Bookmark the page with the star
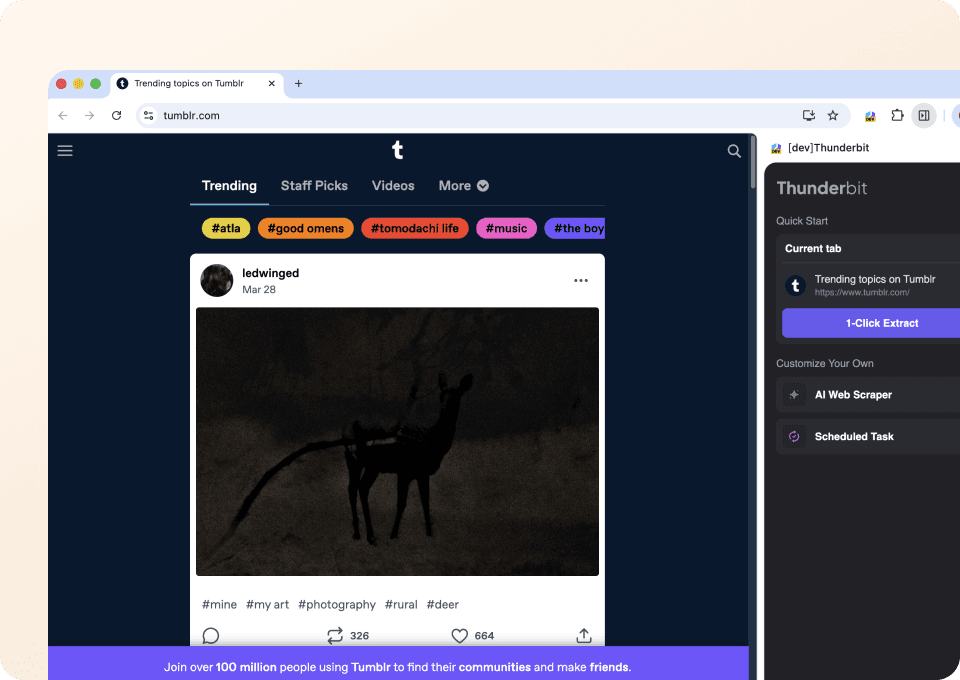This screenshot has height=680, width=960. point(833,115)
